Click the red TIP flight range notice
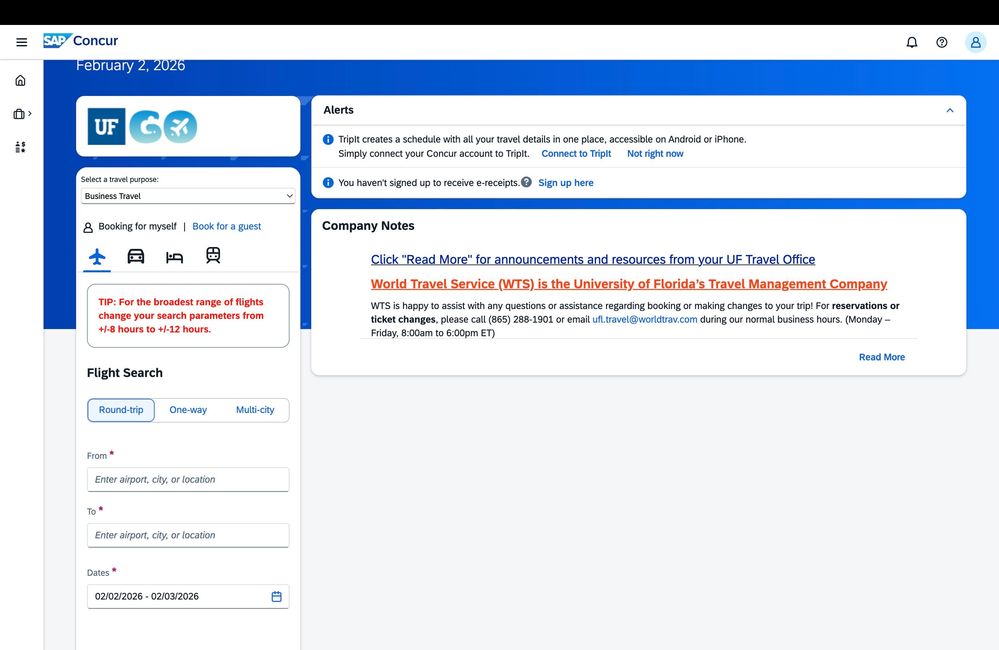Image resolution: width=999 pixels, height=650 pixels. pyautogui.click(x=188, y=315)
